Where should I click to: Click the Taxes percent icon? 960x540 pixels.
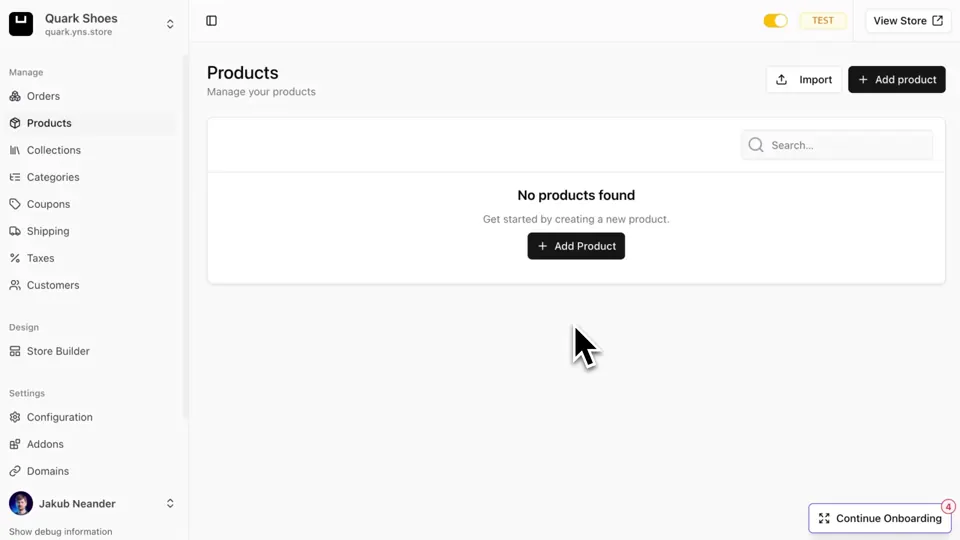coord(15,258)
